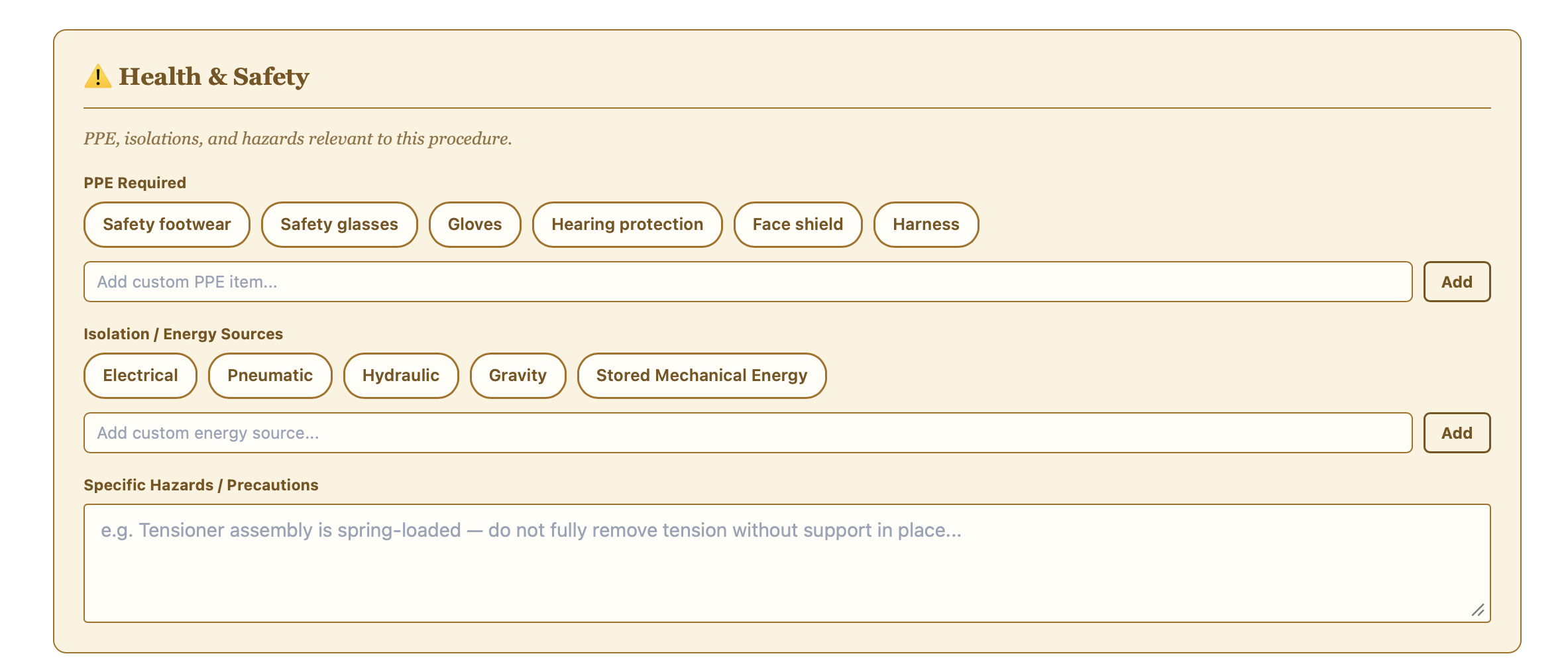Screen dimensions: 1568x668
Task: Click the warning triangle icon beside Health & Safety
Action: coord(97,77)
